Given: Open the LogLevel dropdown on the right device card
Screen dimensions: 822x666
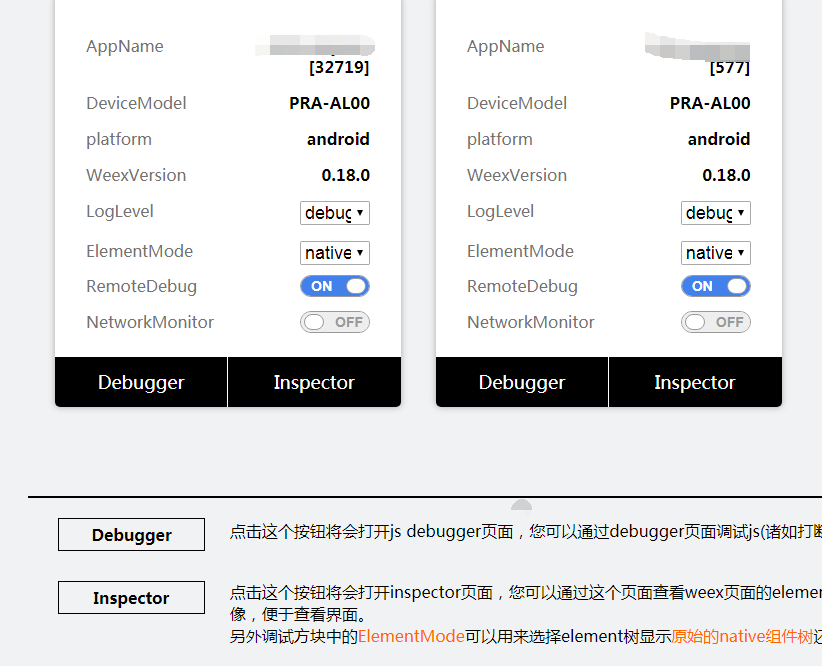Looking at the screenshot, I should 715,212.
